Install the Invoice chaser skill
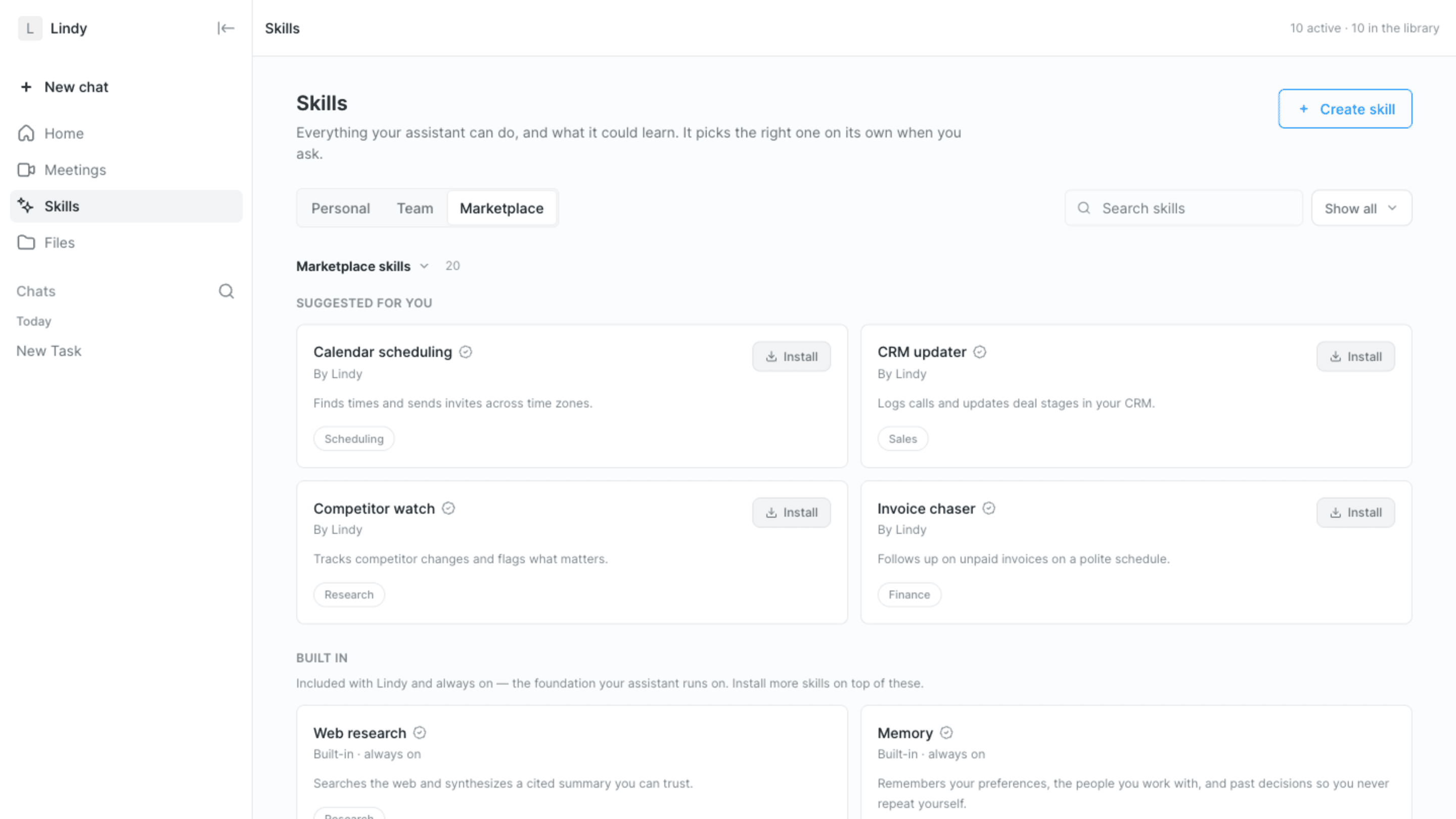 1355,513
